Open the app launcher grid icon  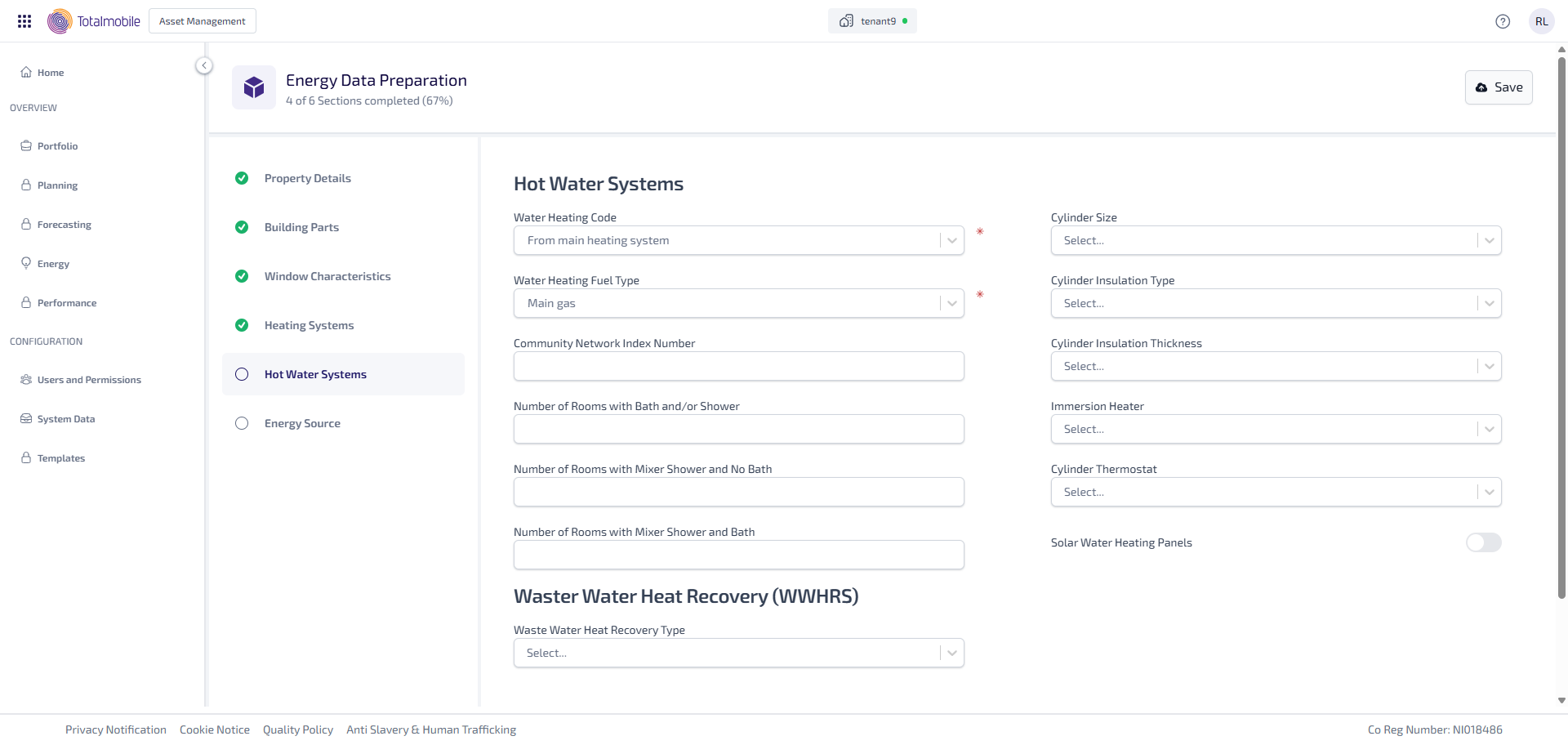(x=24, y=21)
